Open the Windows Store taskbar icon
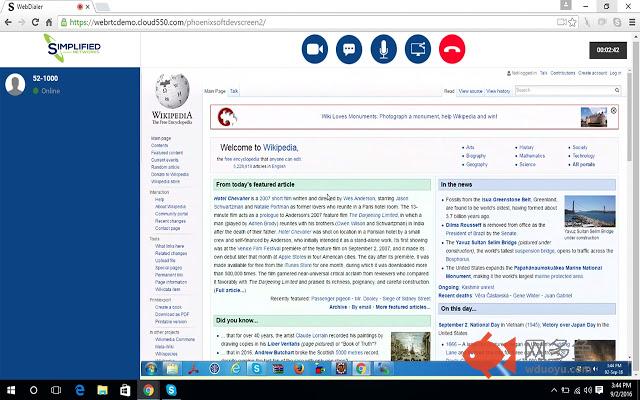This screenshot has width=640, height=400. click(125, 390)
